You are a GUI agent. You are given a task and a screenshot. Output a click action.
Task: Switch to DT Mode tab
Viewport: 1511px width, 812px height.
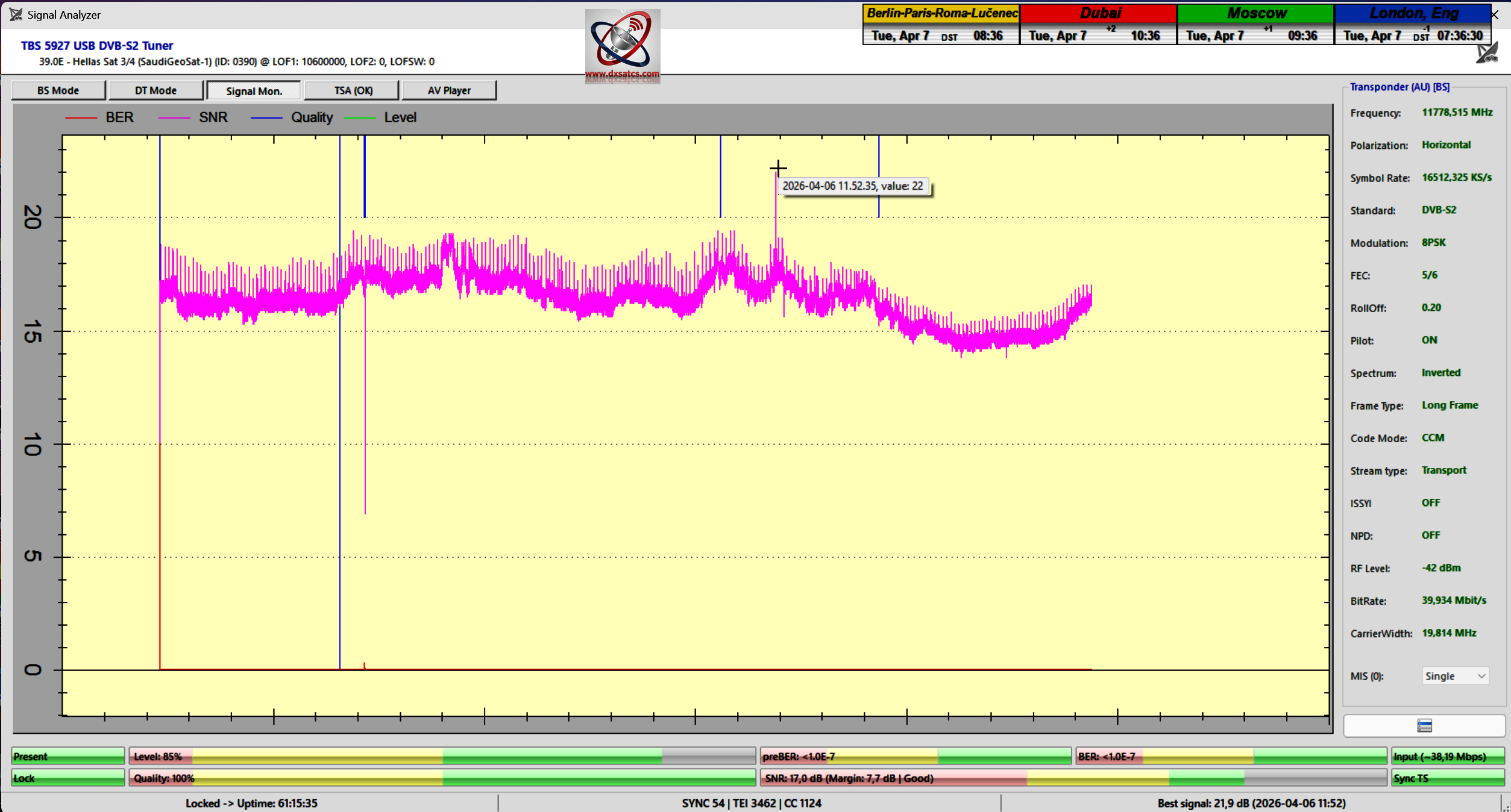click(155, 90)
